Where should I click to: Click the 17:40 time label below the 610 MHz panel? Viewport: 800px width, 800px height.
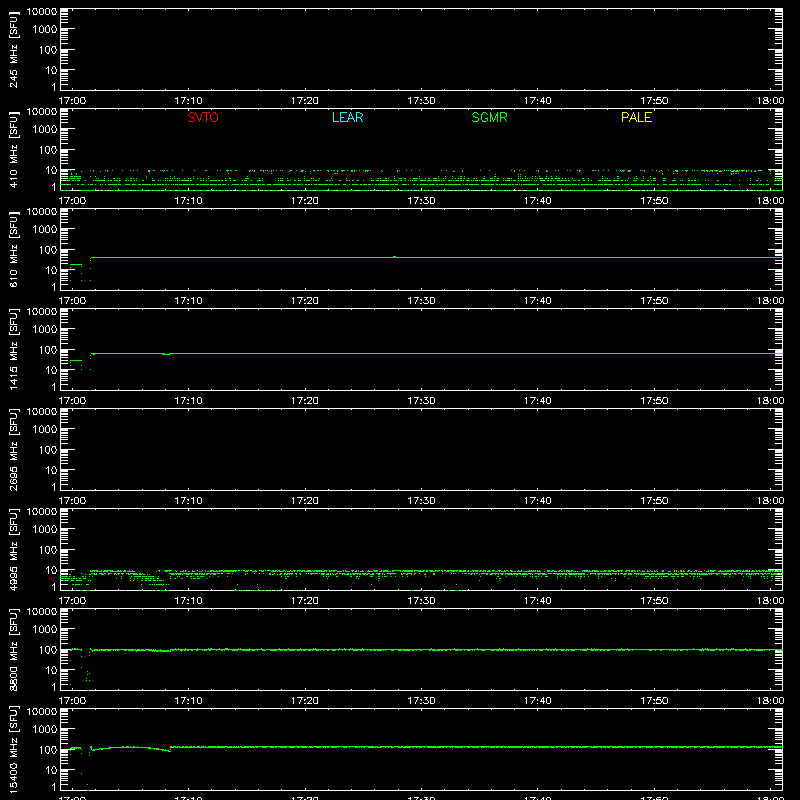point(538,301)
